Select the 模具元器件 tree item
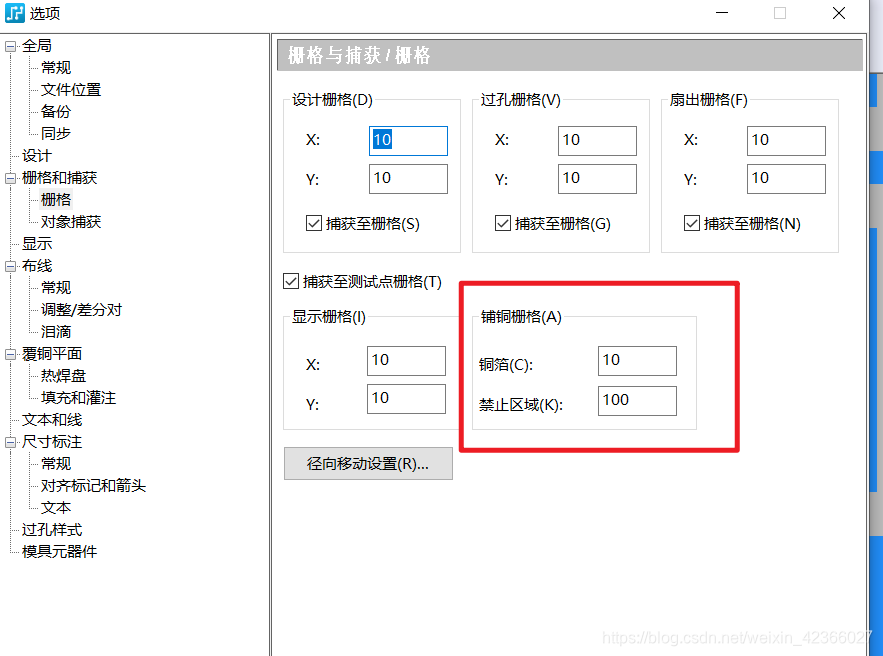 pos(59,551)
